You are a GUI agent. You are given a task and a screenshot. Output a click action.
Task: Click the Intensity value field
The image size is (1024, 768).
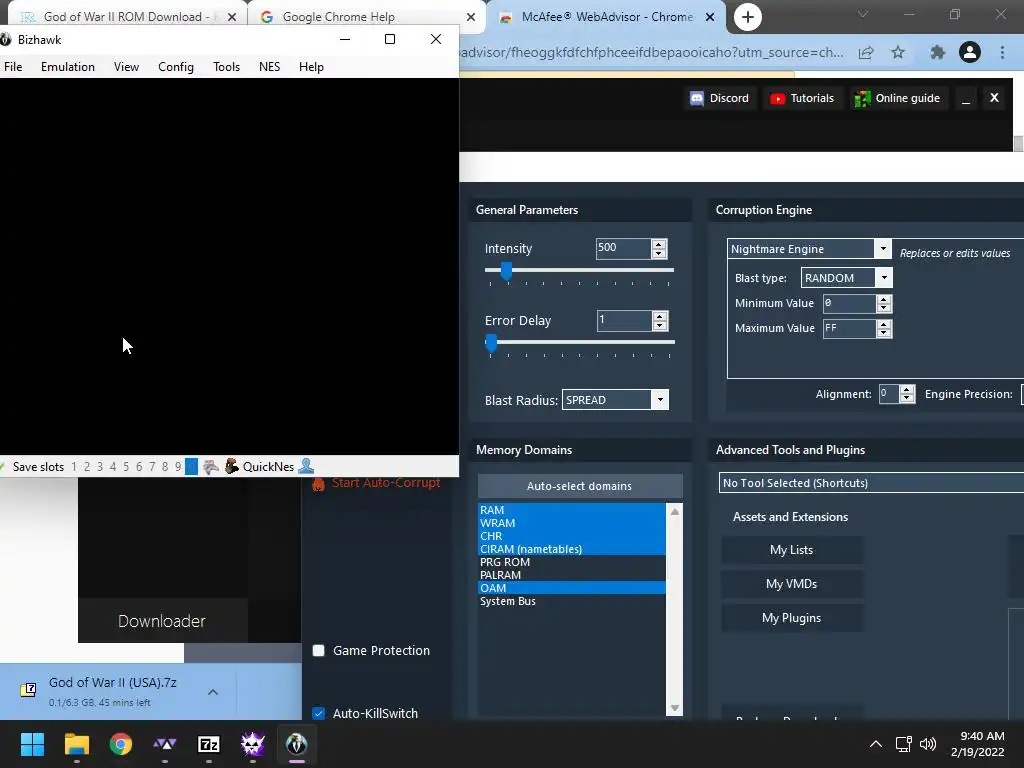coord(623,248)
